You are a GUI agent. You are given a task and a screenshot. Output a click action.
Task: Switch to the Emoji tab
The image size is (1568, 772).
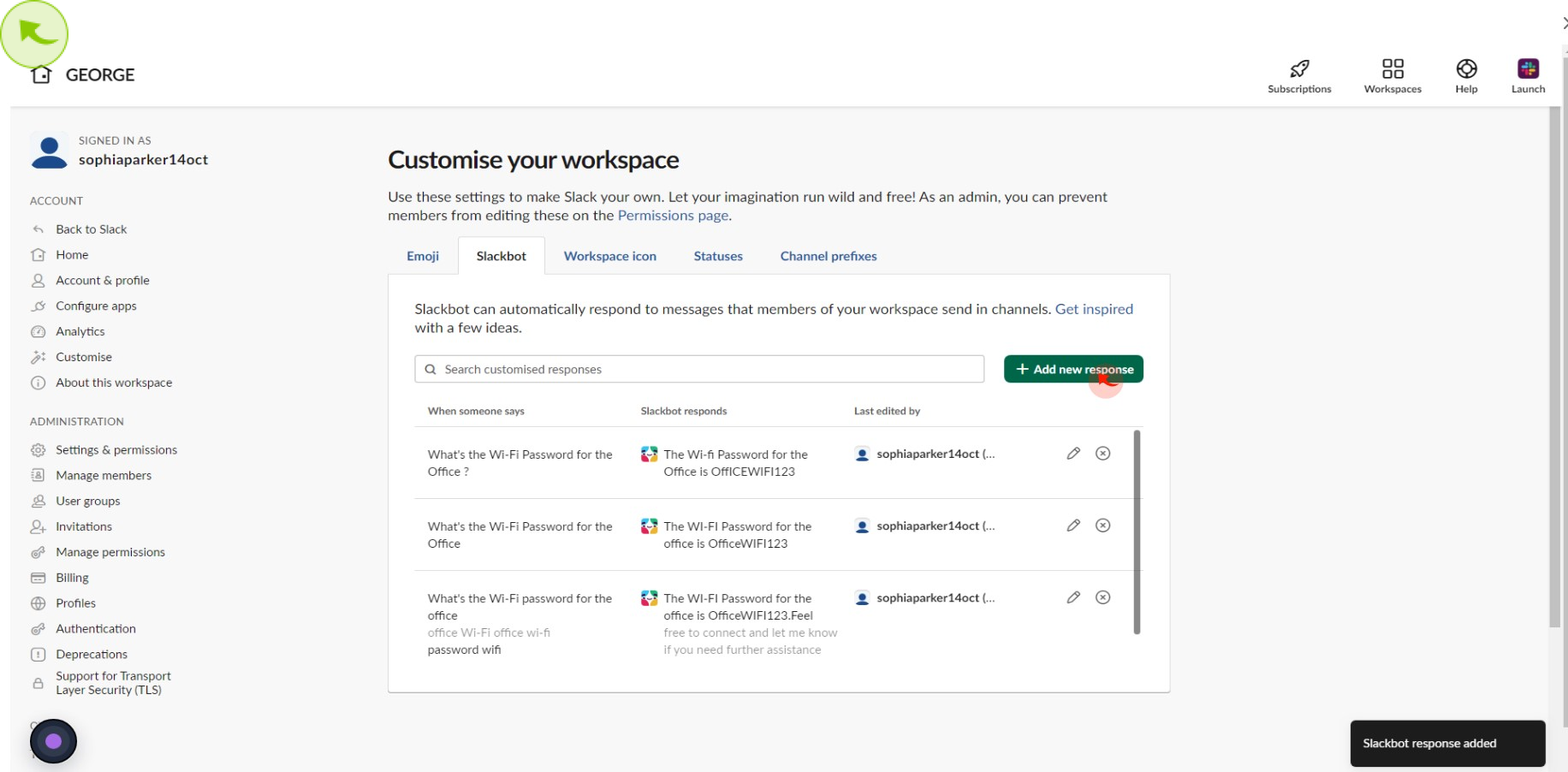423,256
